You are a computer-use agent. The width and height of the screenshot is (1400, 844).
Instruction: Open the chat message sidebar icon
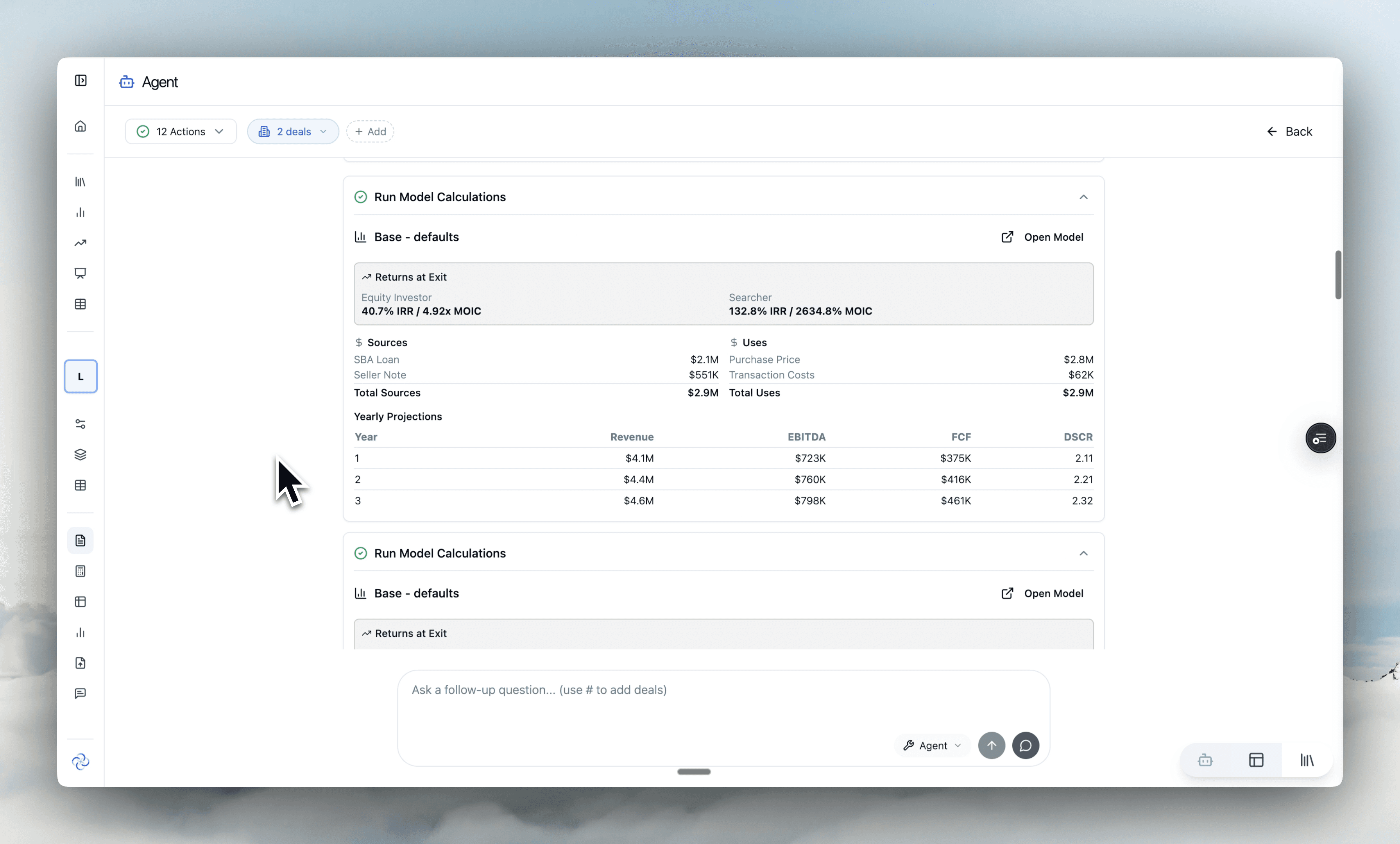80,694
